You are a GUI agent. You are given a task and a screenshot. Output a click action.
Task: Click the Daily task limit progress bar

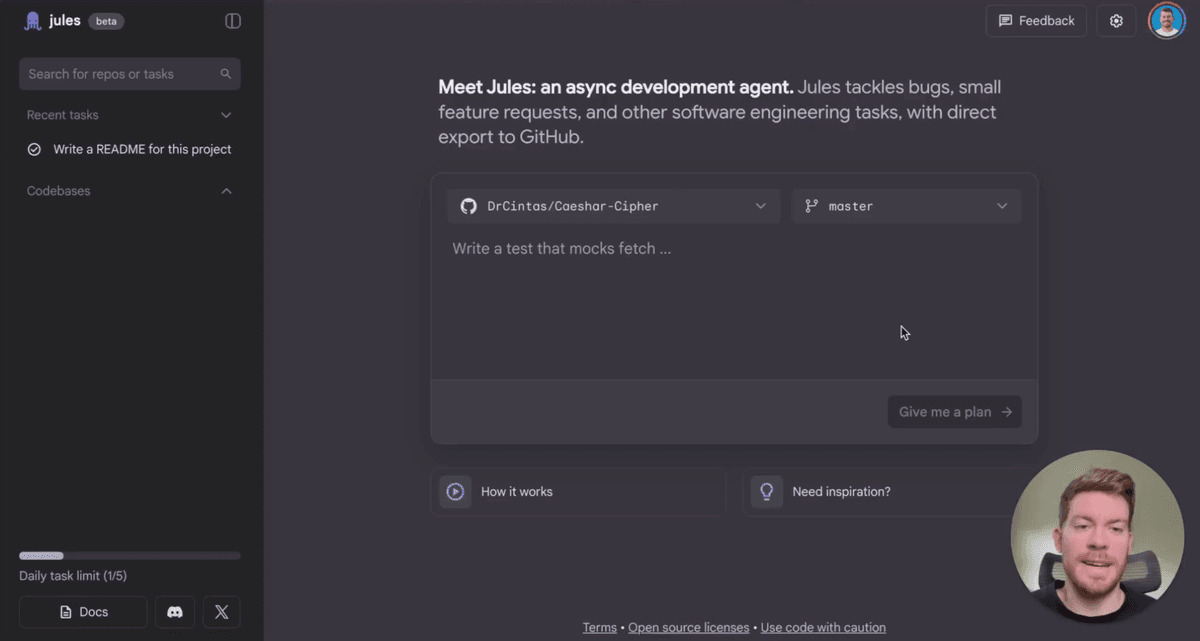[x=129, y=555]
